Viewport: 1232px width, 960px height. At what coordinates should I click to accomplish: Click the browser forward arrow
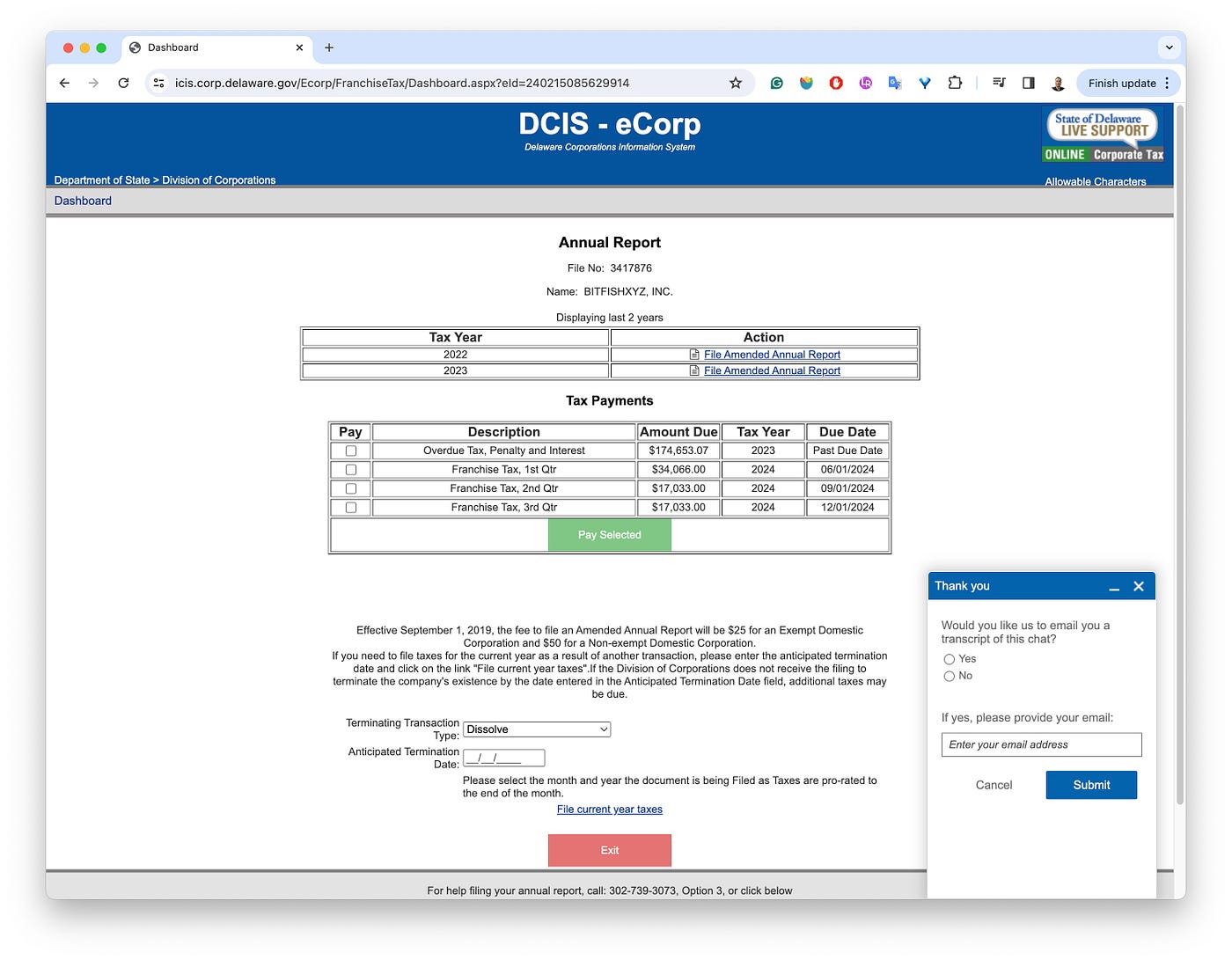(93, 83)
